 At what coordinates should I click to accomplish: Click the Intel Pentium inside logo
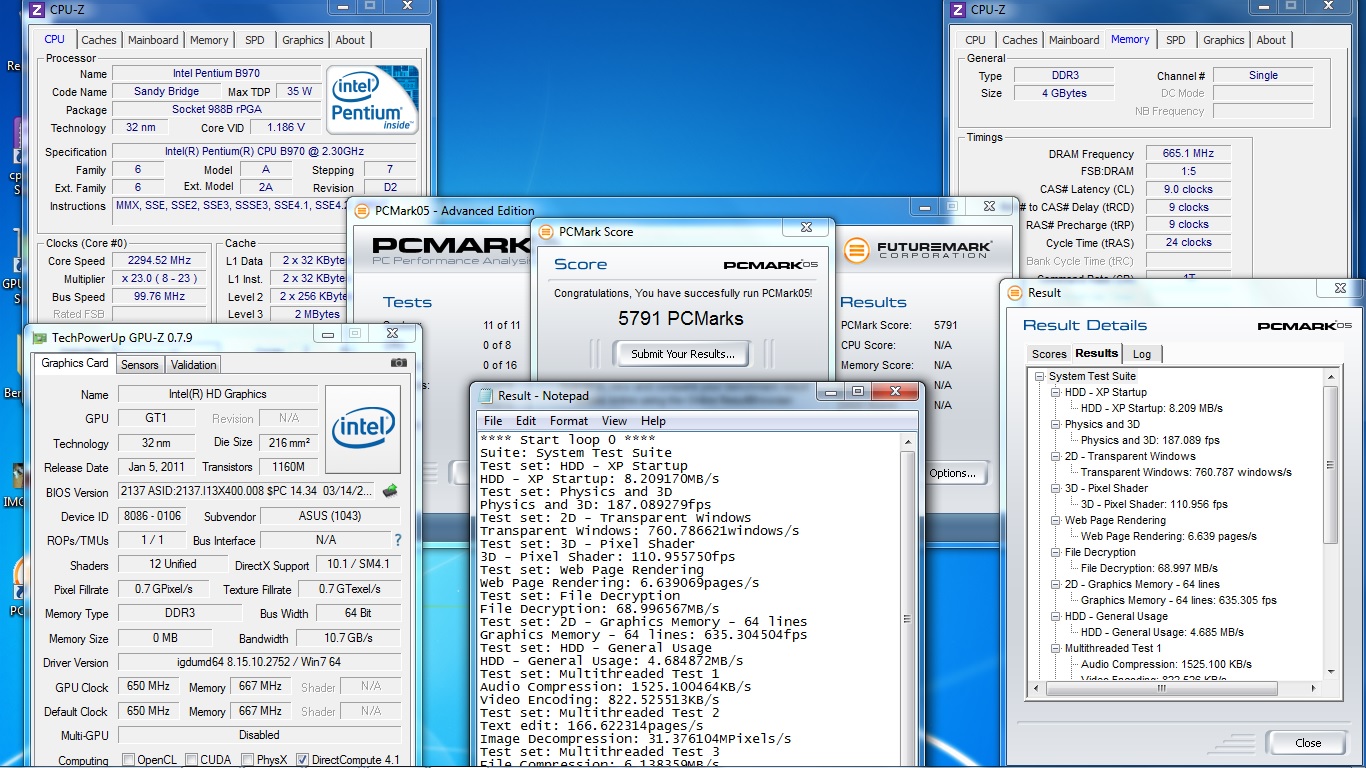(x=372, y=100)
